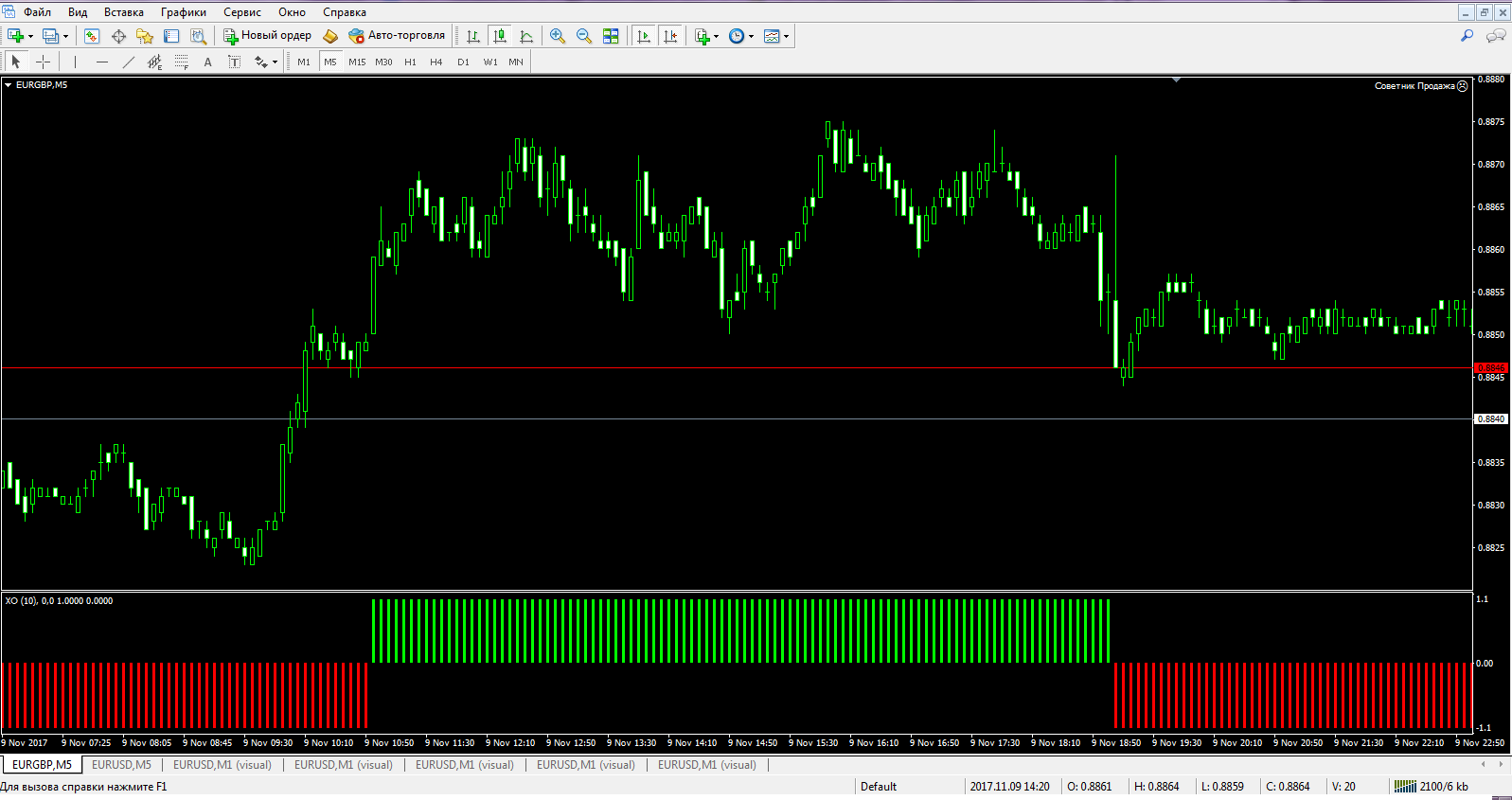Expand the templates dropdown arrow
This screenshot has width=1512, height=800.
click(786, 37)
